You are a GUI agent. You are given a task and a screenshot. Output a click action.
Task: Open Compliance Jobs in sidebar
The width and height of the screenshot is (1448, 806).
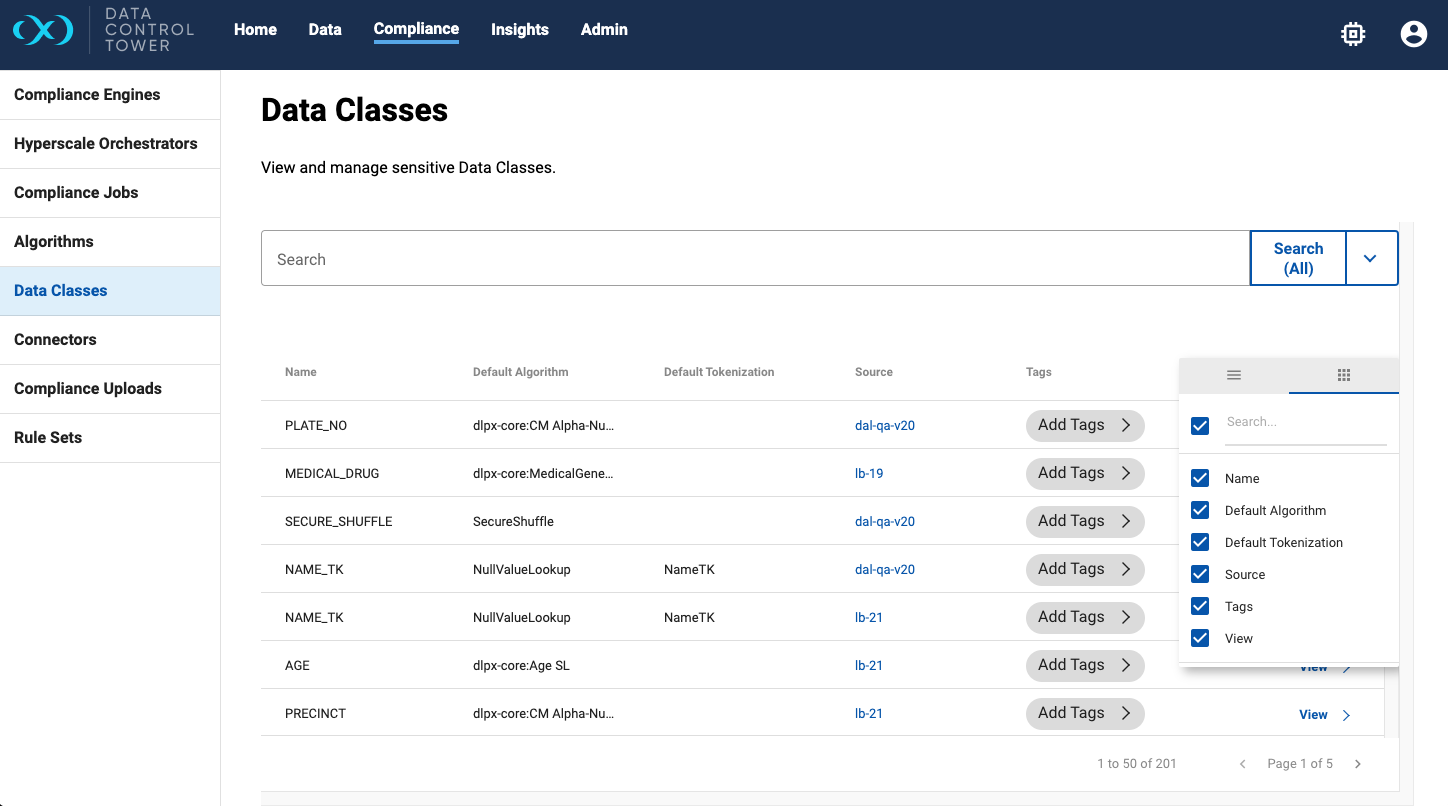[x=76, y=193]
